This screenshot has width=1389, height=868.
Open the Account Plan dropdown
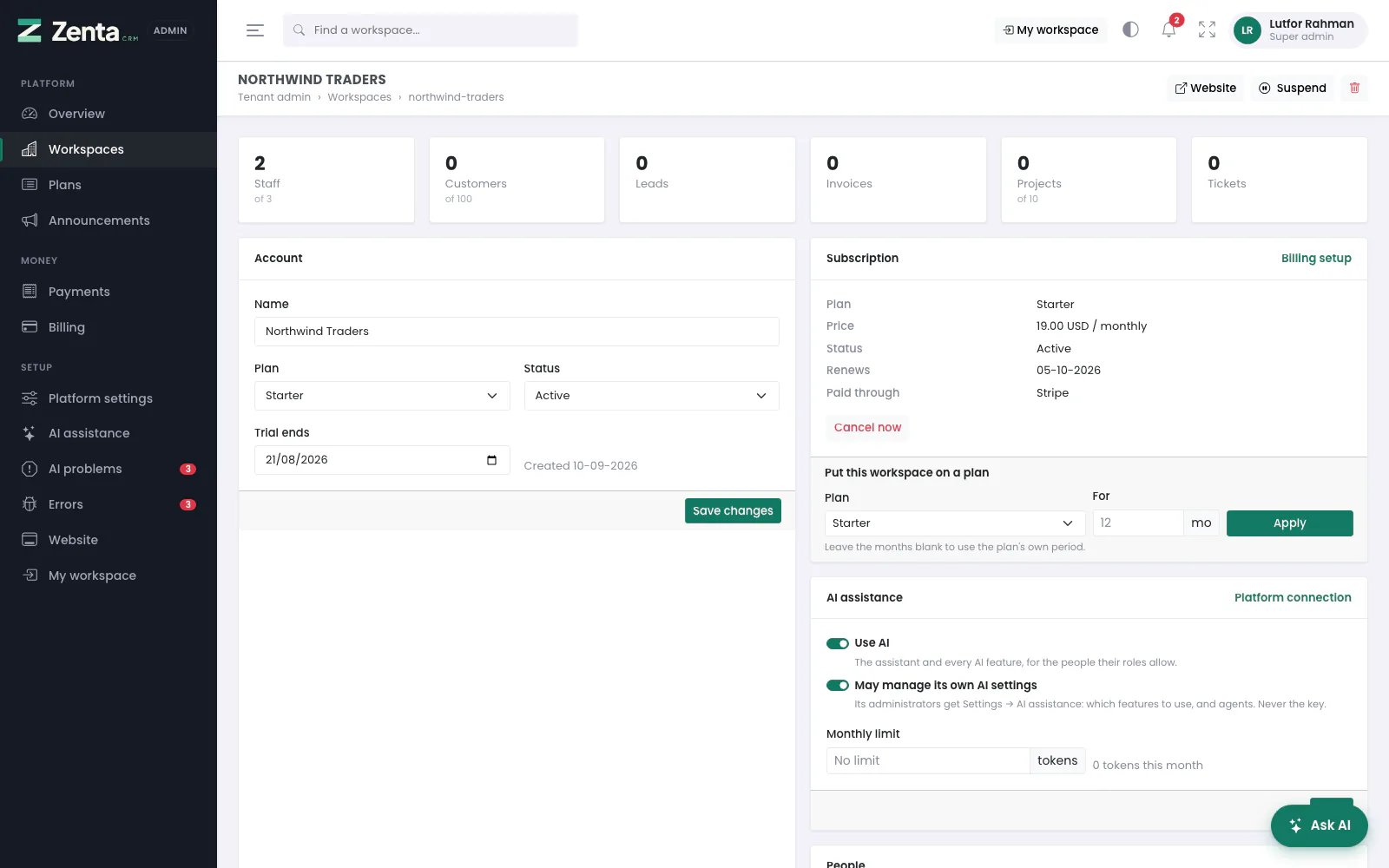tap(382, 396)
